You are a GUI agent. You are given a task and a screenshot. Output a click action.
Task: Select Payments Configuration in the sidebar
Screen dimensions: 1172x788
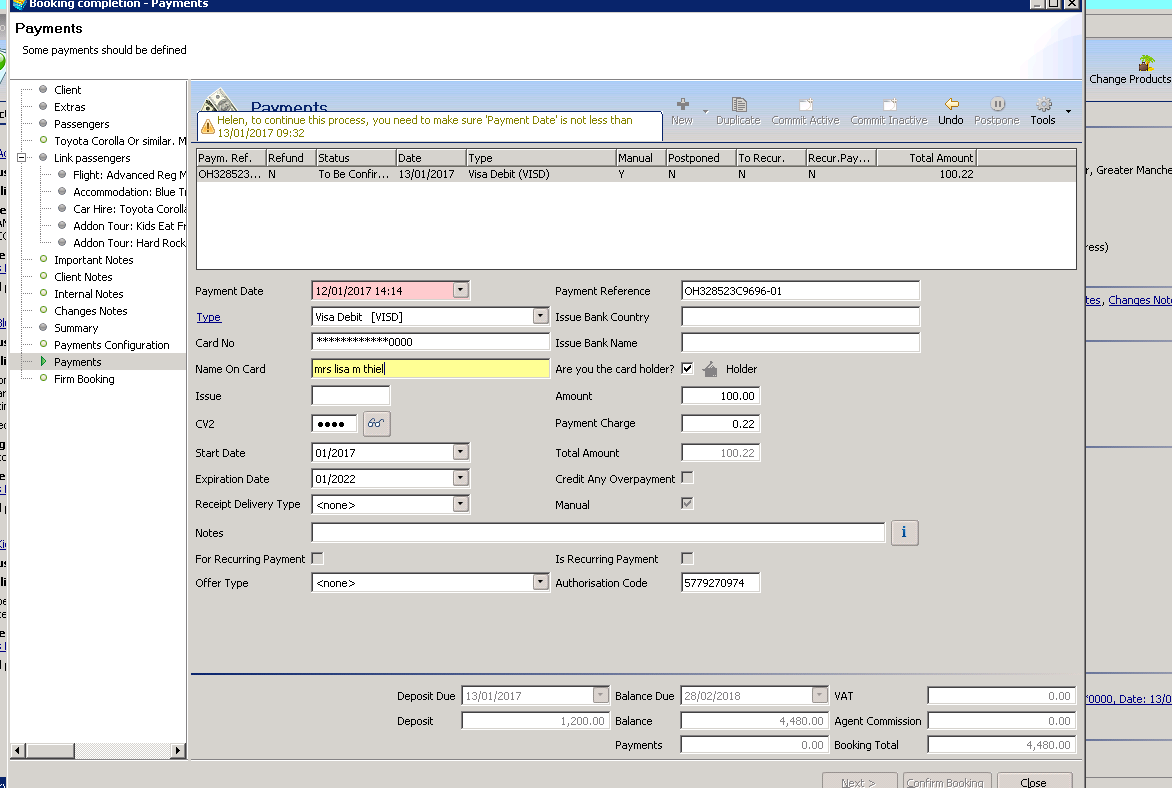111,345
